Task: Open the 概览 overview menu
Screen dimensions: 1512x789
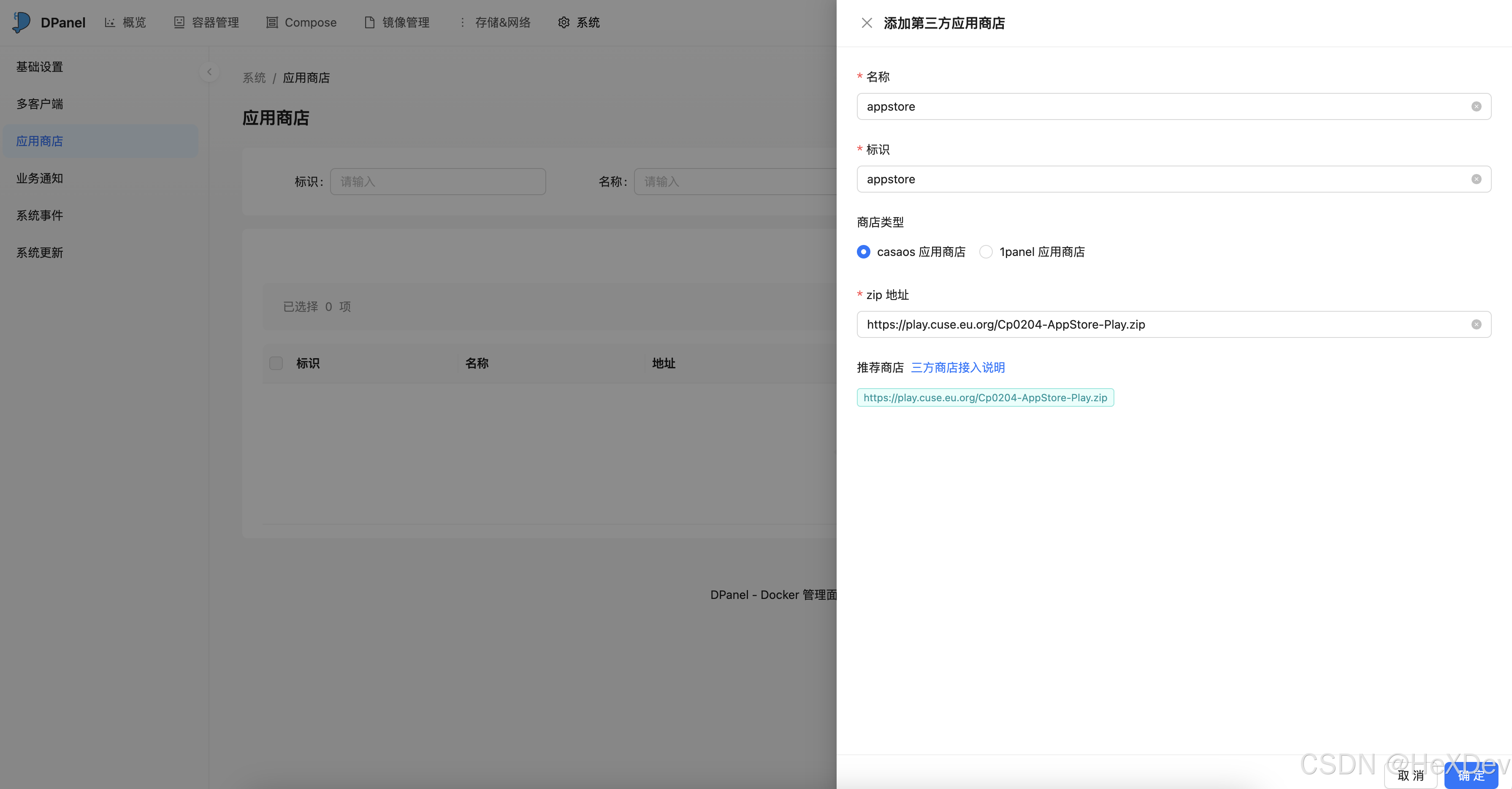Action: 125,22
